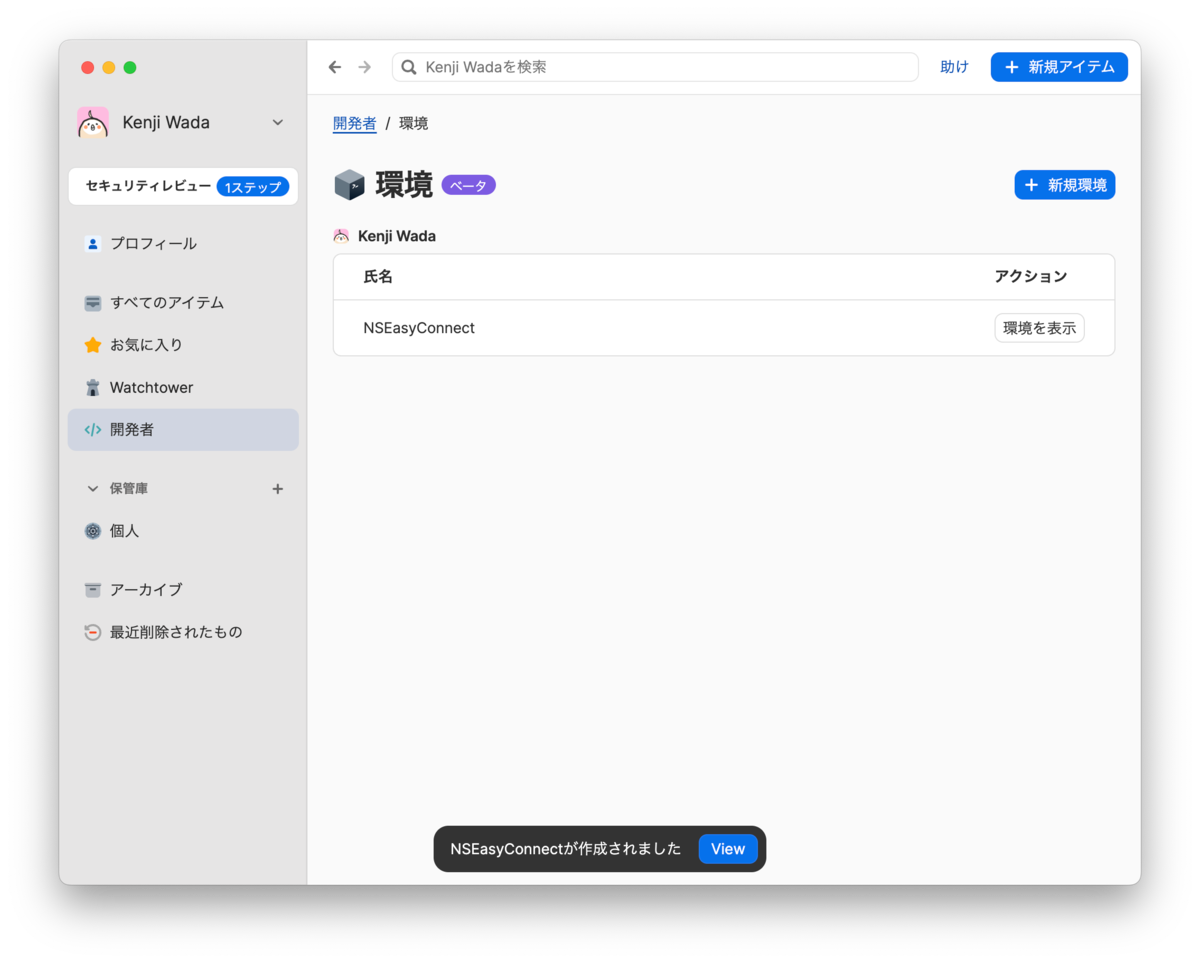The height and width of the screenshot is (963, 1200).
Task: Click the すべてのアイテム icon
Action: click(93, 302)
